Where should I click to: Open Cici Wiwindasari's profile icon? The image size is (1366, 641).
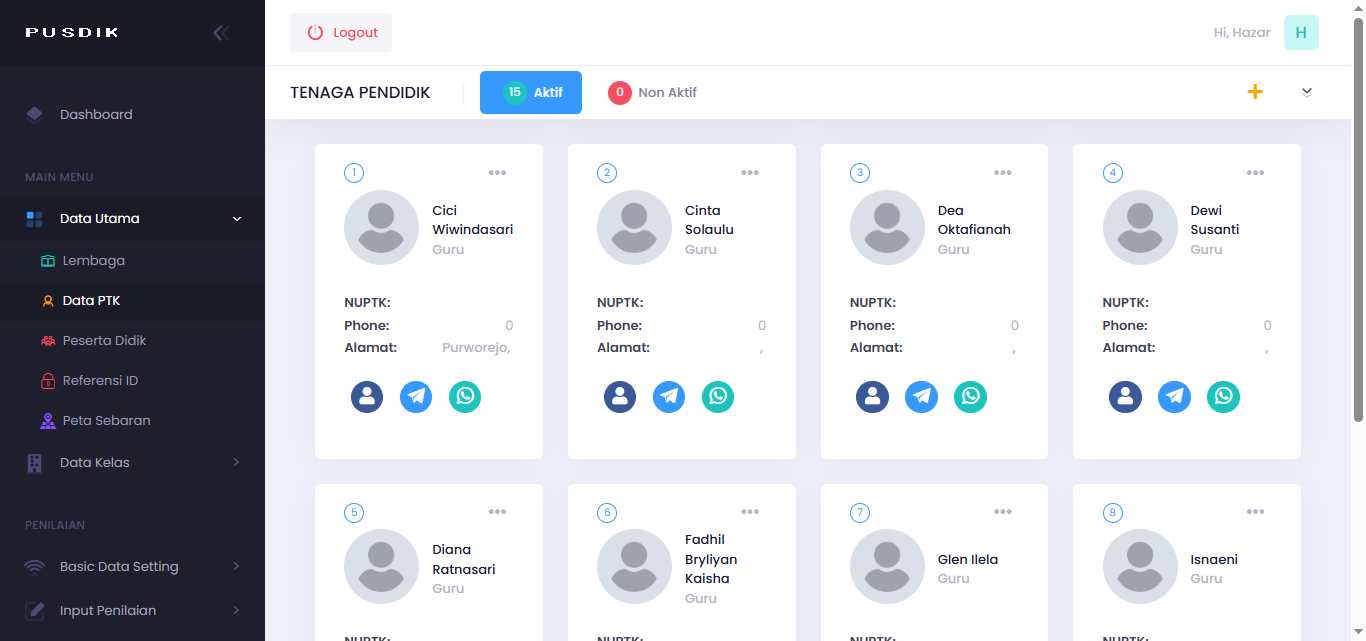point(367,397)
